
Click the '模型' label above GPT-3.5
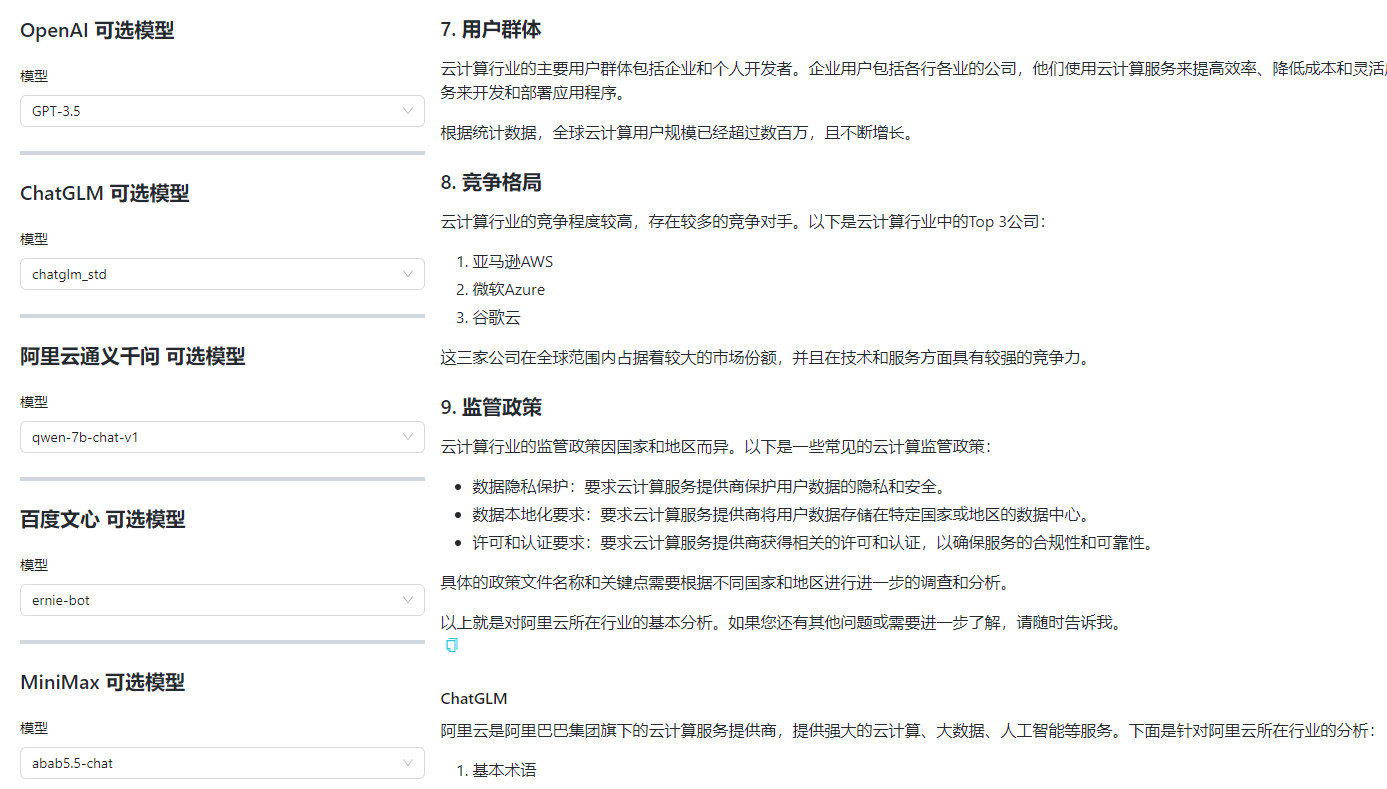pyautogui.click(x=34, y=76)
